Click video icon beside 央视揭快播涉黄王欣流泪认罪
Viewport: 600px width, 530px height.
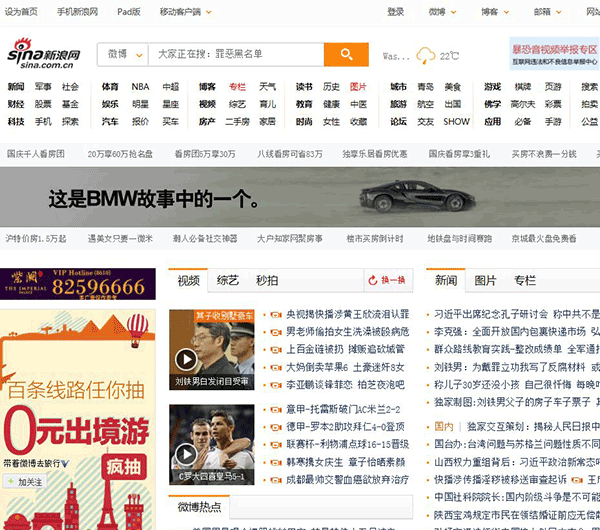pos(276,315)
